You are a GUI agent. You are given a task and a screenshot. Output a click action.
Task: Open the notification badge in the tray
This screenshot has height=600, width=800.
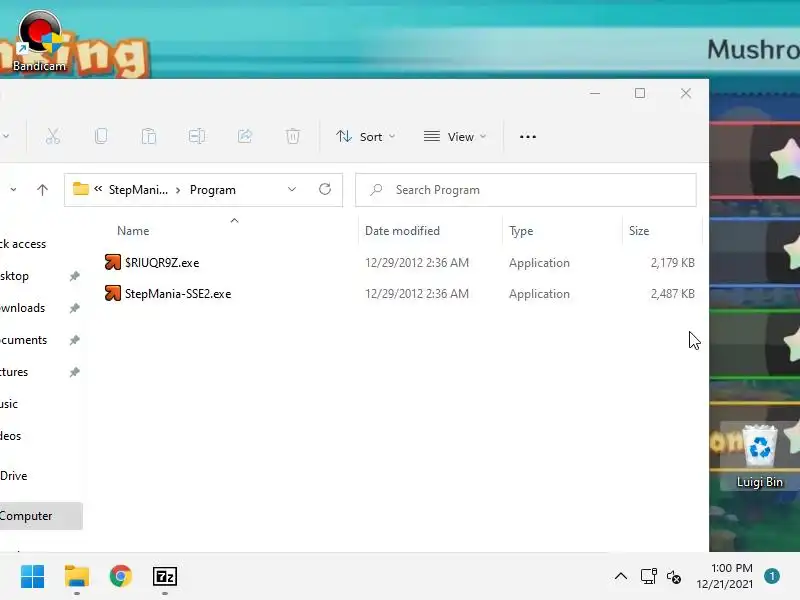click(772, 576)
